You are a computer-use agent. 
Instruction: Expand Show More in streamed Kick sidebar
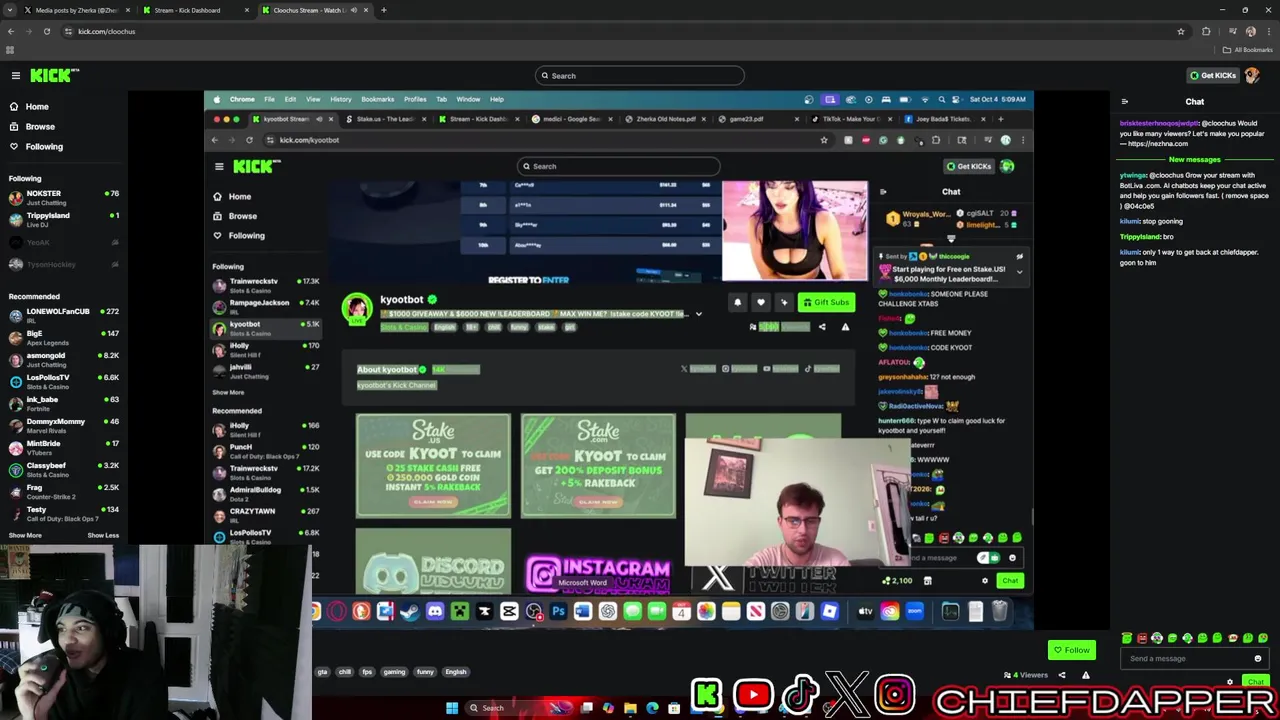pyautogui.click(x=228, y=392)
